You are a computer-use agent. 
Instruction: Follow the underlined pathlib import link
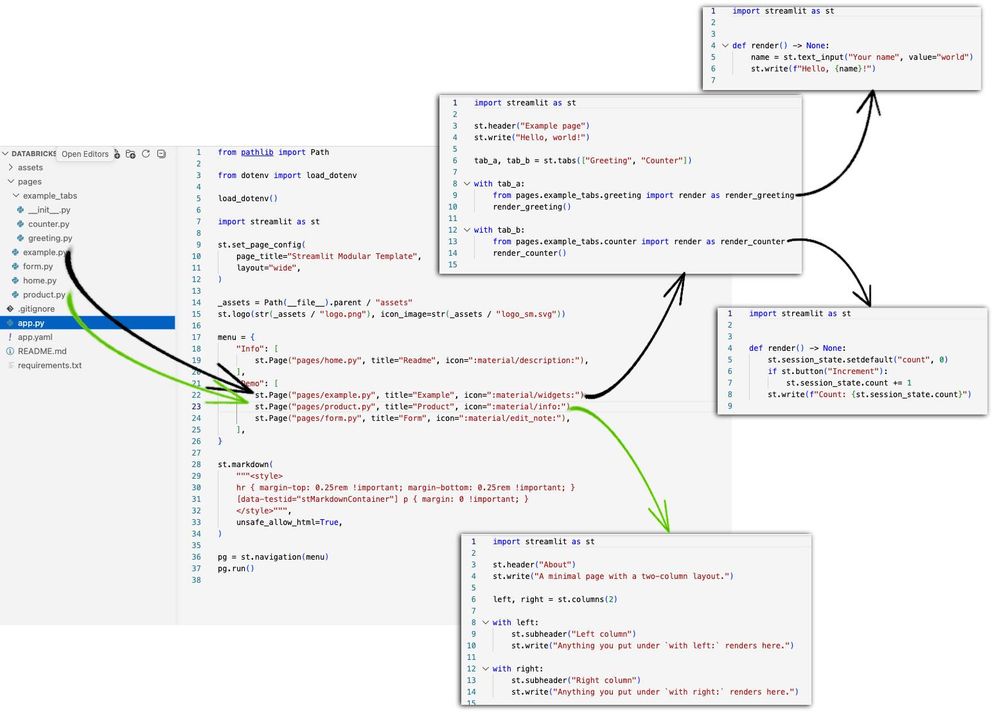pyautogui.click(x=257, y=152)
